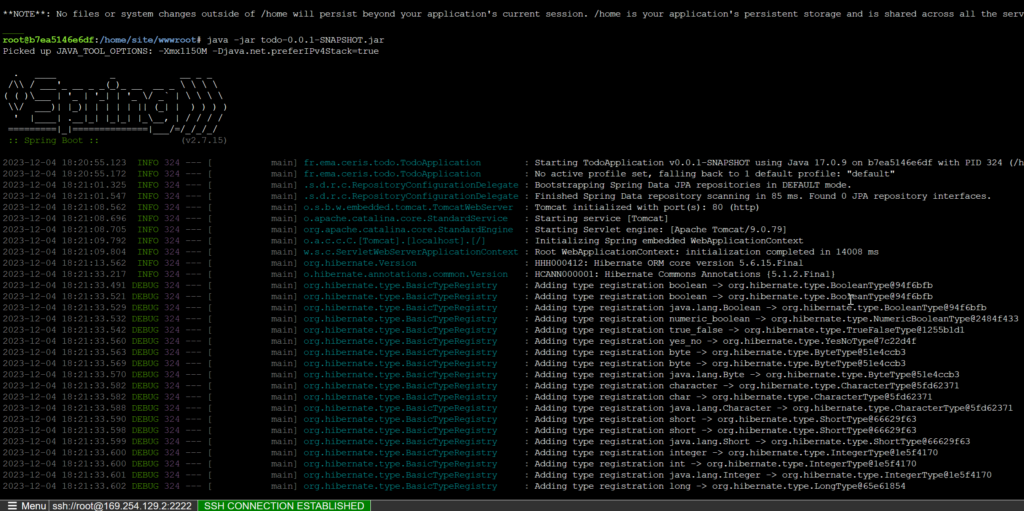Click the 'java.lang.Character' type registration message
1024x511 pixels.
773,408
